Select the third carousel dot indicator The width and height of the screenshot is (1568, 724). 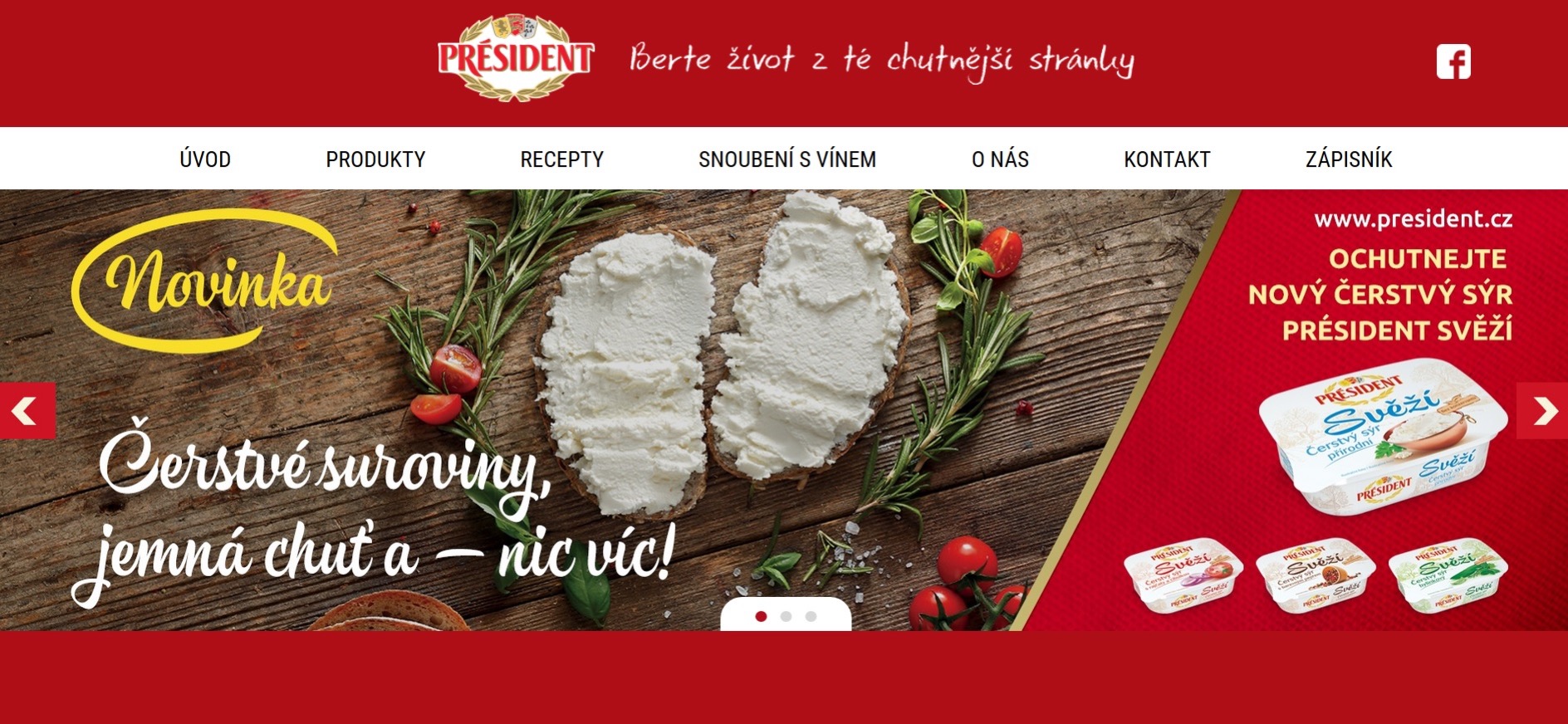(811, 616)
